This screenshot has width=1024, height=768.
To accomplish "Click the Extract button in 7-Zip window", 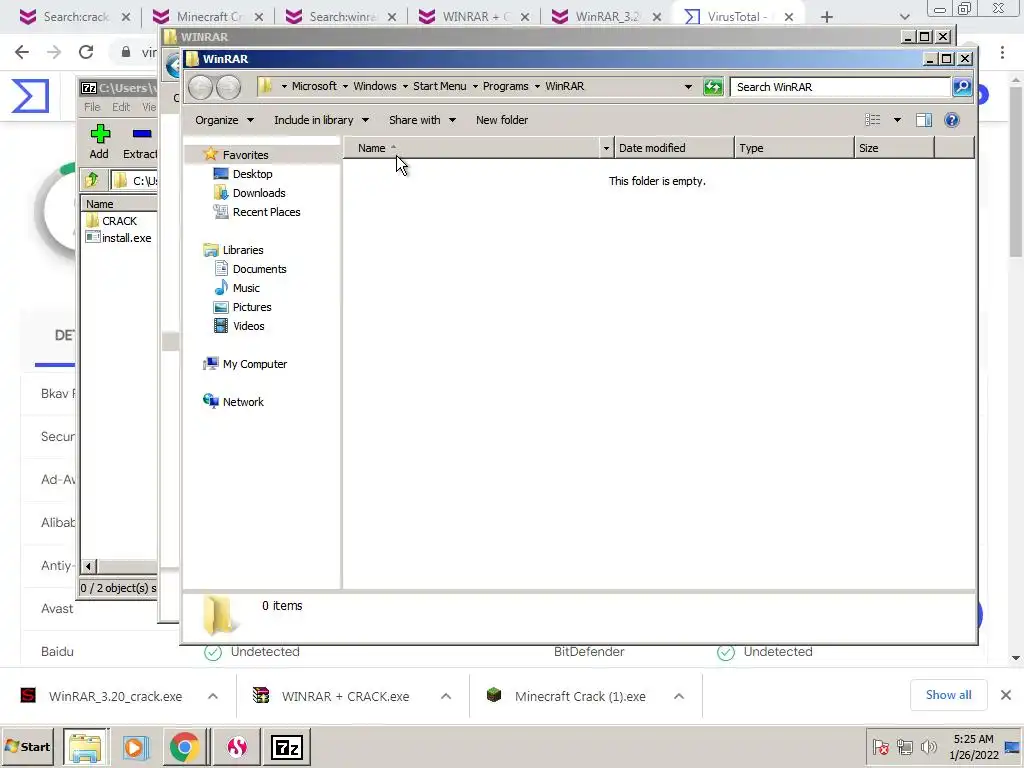I will [x=139, y=142].
